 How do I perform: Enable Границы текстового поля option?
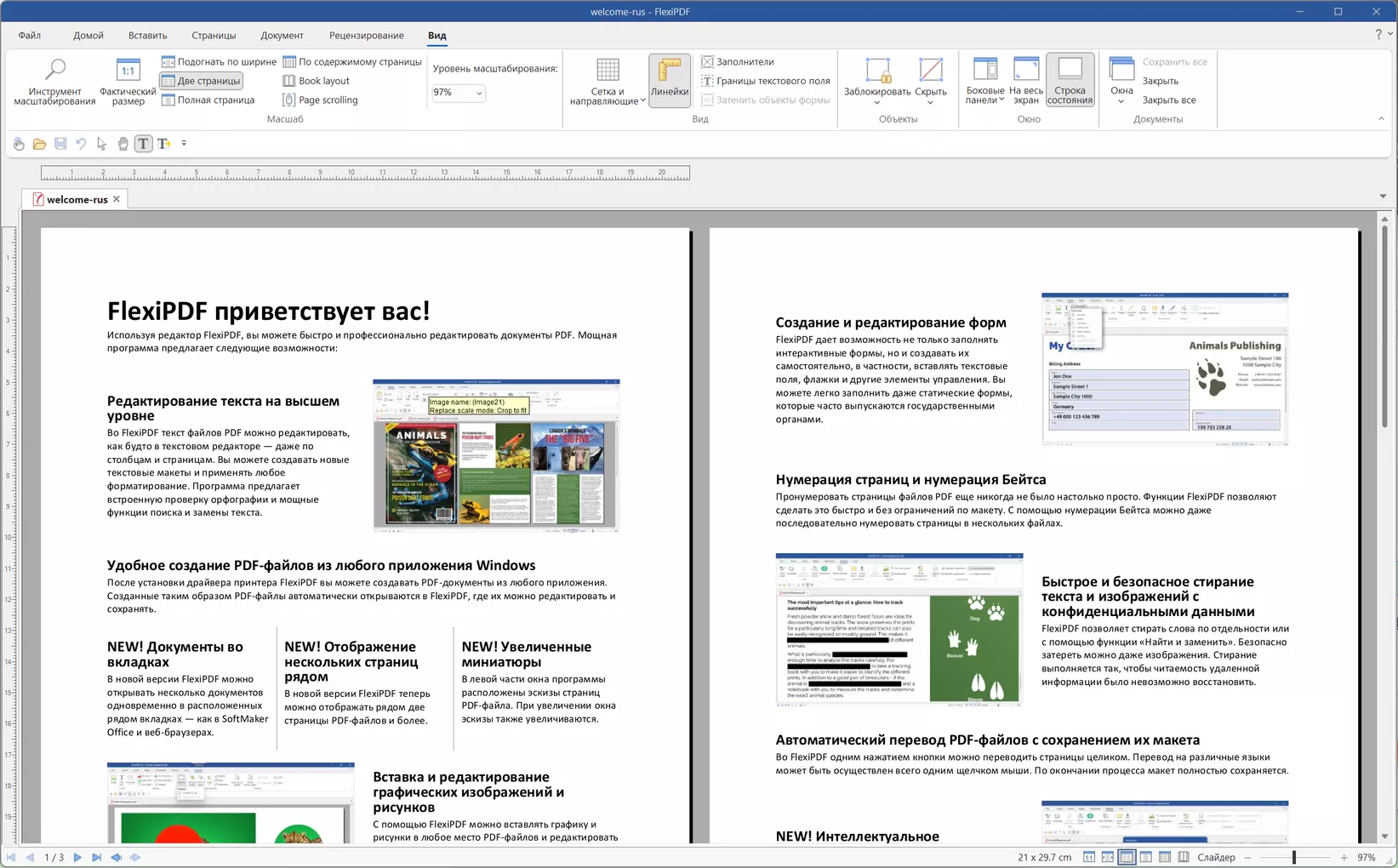pos(765,81)
